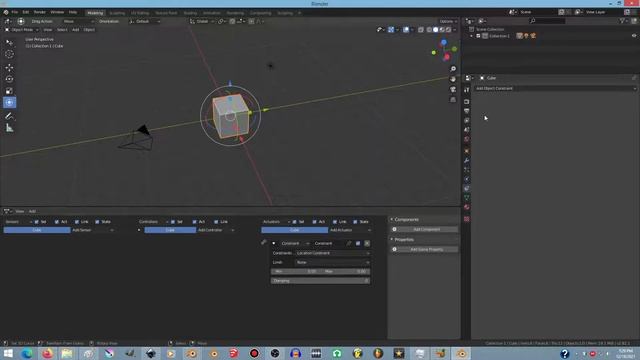The image size is (640, 360).
Task: Click the Controllers Cube object button
Action: (x=170, y=230)
